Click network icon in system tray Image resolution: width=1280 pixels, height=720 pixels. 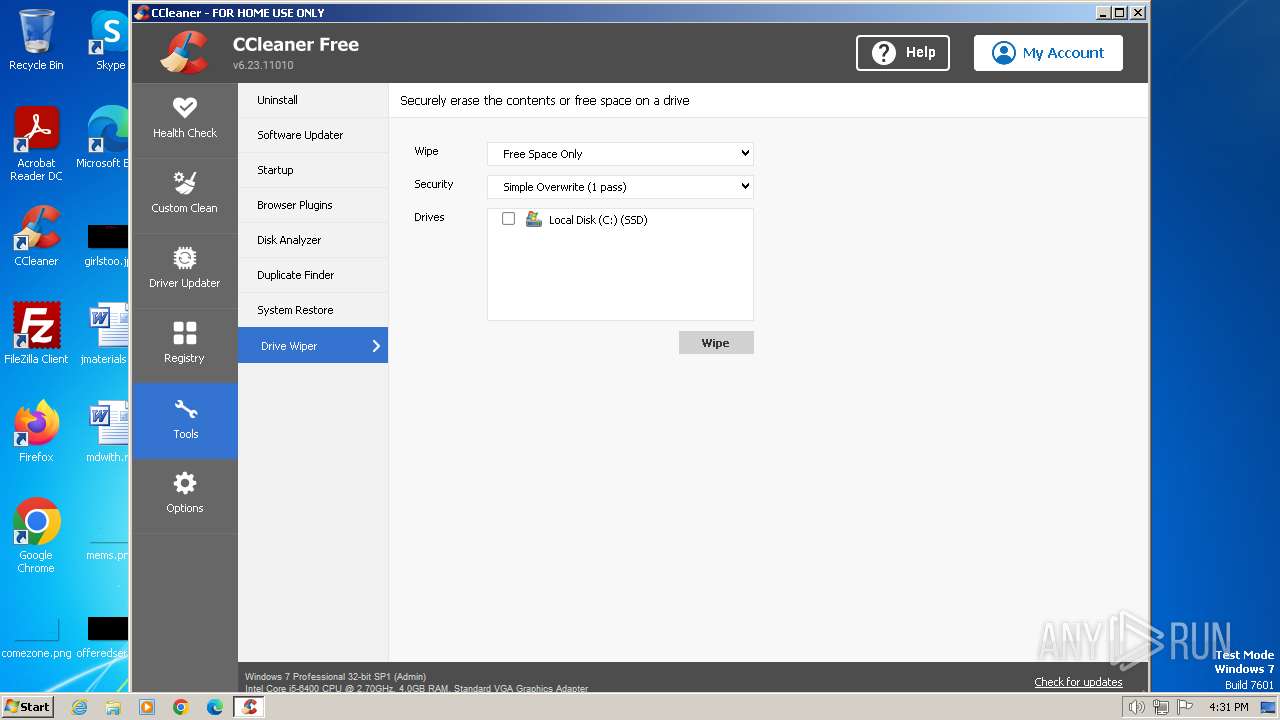tap(1161, 707)
